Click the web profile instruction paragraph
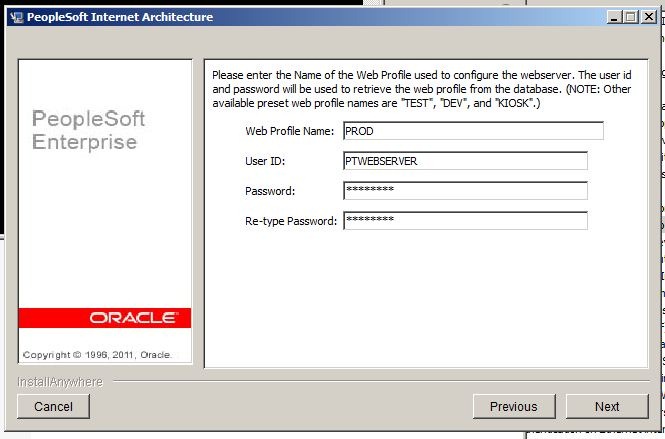This screenshot has width=665, height=439. (425, 89)
